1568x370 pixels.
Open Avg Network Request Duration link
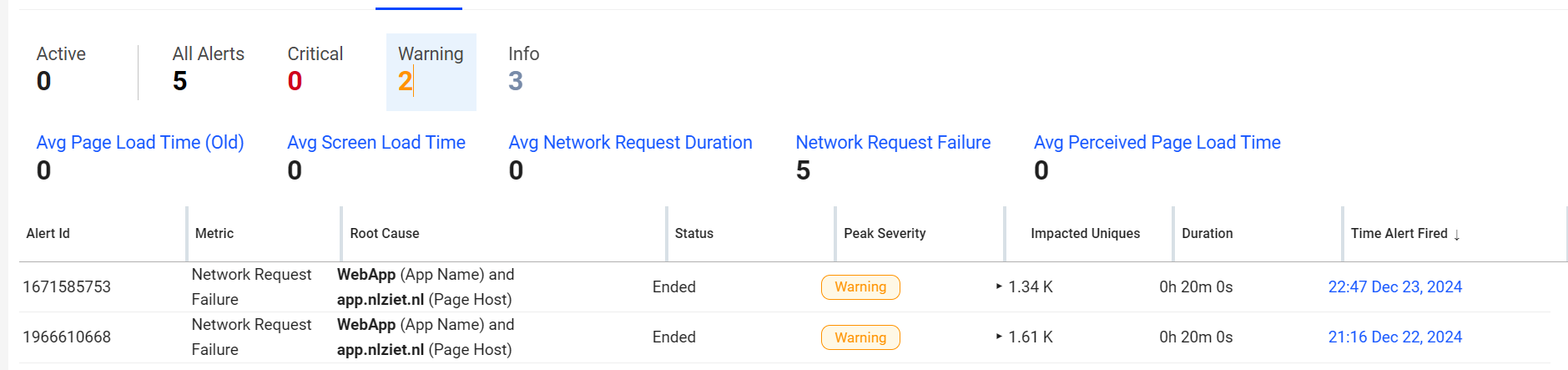coord(630,143)
